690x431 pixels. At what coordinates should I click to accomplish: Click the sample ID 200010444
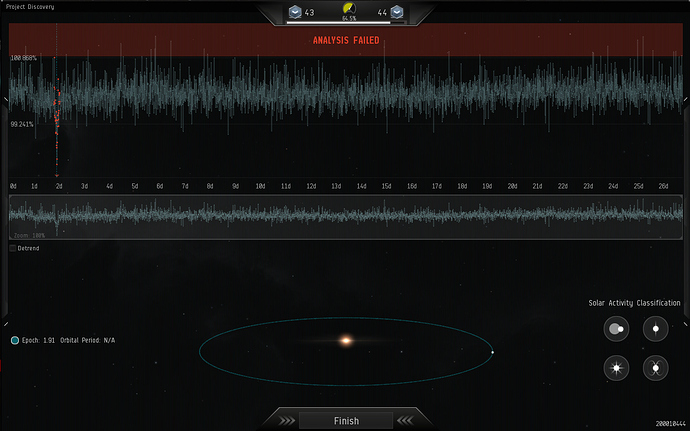pos(671,424)
